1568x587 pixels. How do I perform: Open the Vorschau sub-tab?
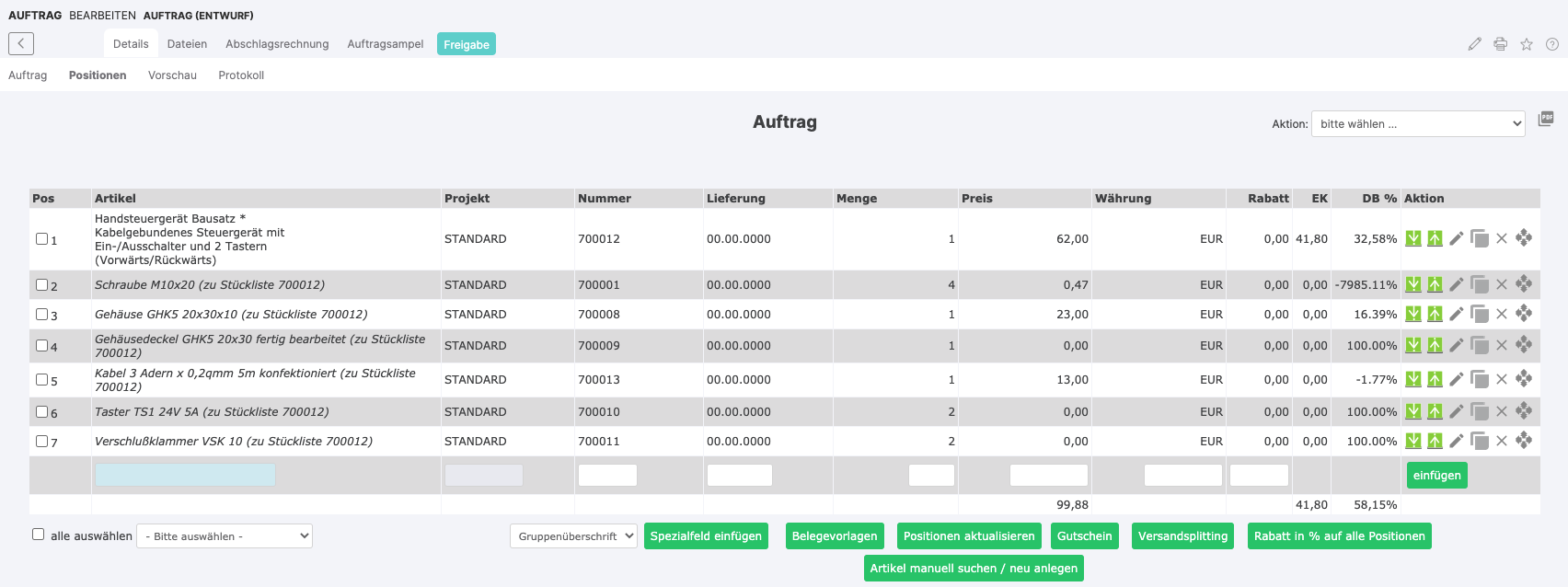click(x=172, y=75)
